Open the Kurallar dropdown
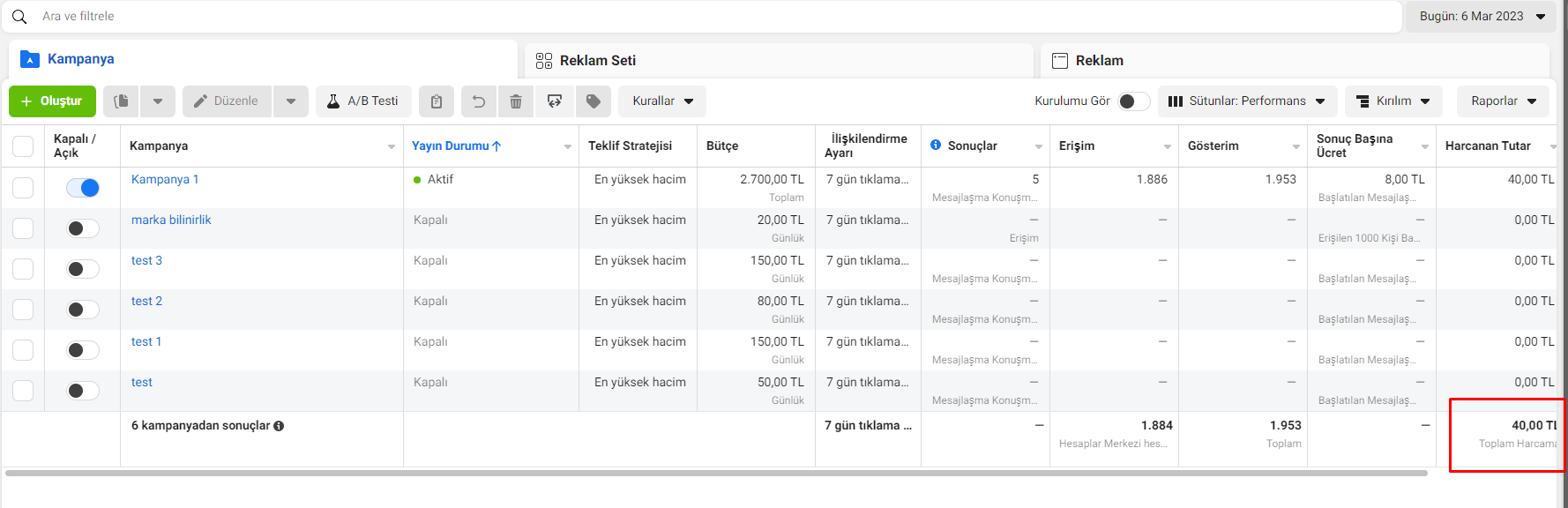Image resolution: width=1568 pixels, height=508 pixels. (662, 101)
